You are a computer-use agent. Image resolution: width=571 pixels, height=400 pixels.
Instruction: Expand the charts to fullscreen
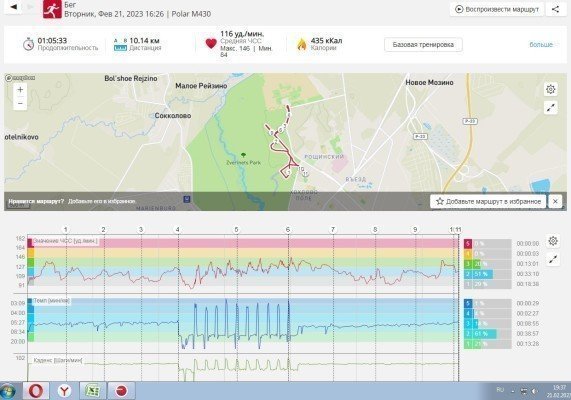[x=553, y=259]
